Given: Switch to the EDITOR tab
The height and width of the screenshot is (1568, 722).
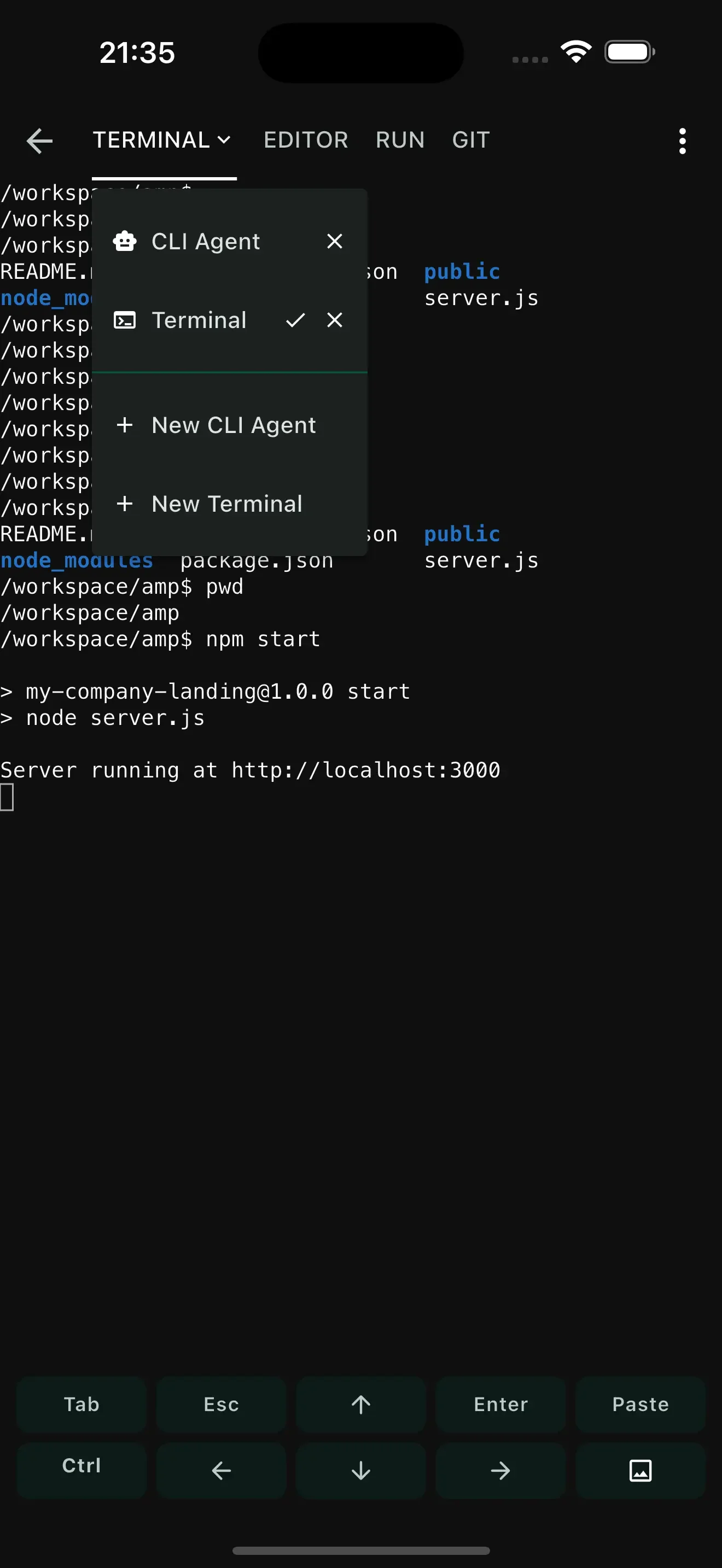Looking at the screenshot, I should (306, 141).
